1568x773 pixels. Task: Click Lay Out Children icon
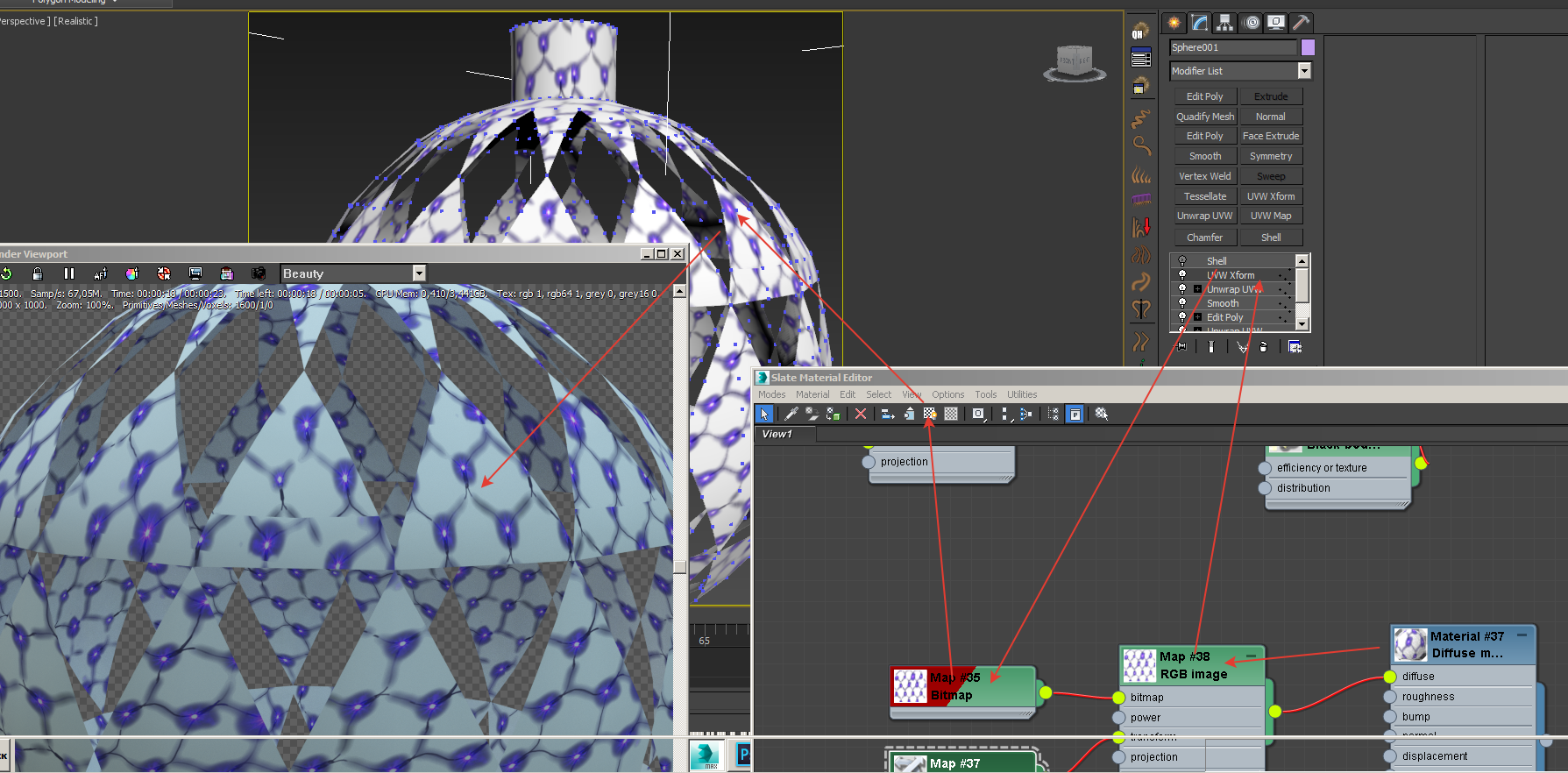(1025, 414)
